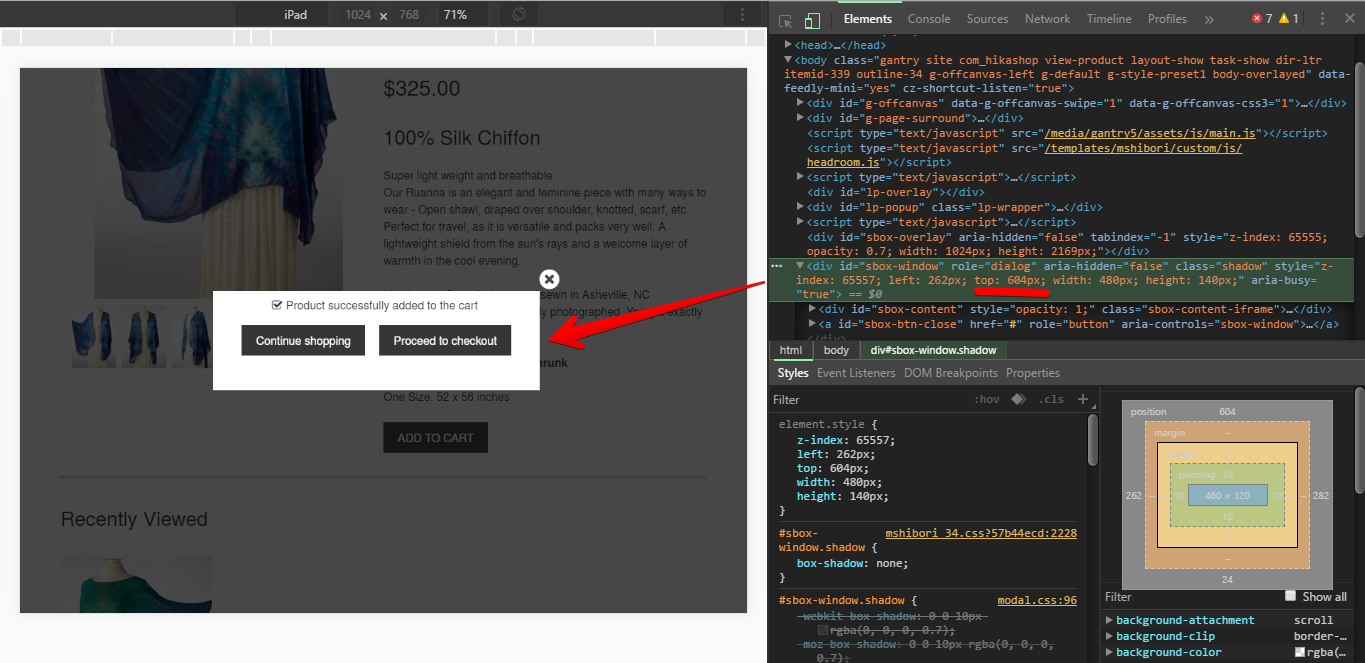Toggle the .cls element classes button
The width and height of the screenshot is (1365, 663).
tap(1051, 400)
